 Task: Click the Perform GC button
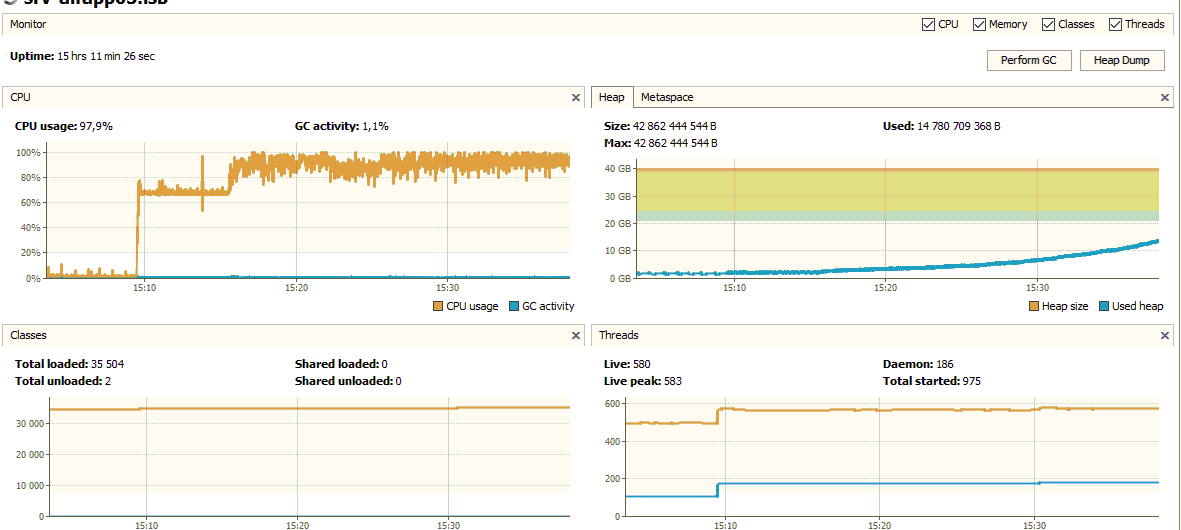coord(1029,60)
